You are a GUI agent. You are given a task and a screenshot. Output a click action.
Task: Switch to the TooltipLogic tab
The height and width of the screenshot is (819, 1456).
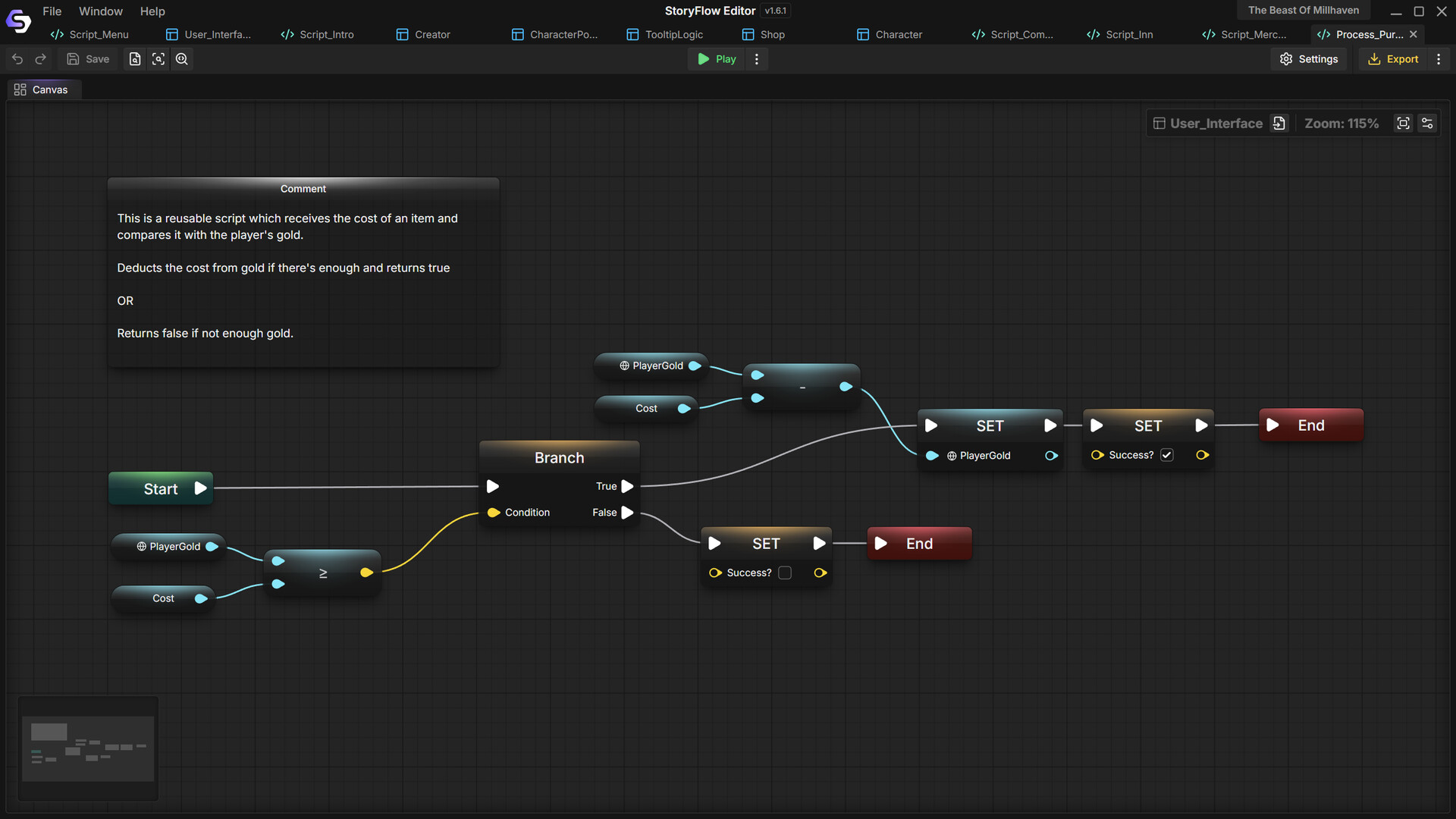[x=664, y=34]
